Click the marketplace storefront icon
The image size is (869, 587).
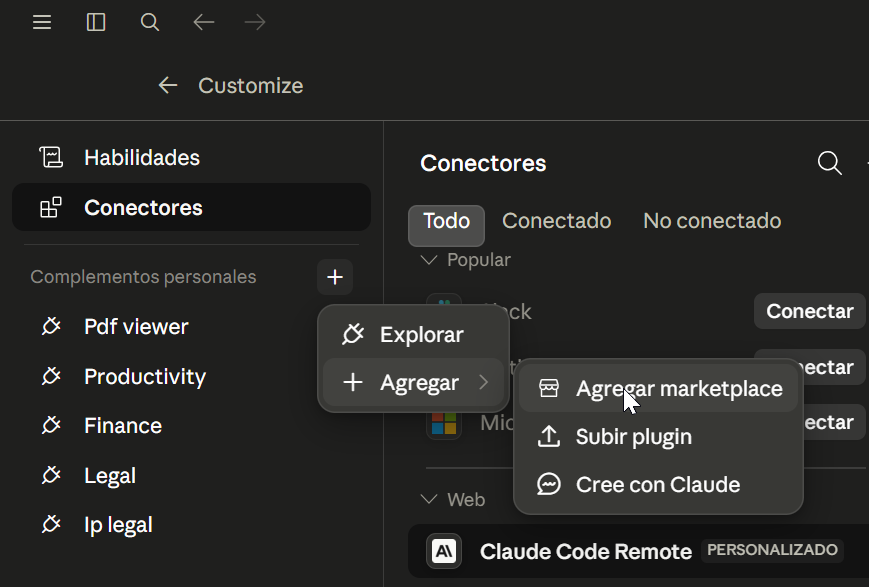[x=549, y=389]
